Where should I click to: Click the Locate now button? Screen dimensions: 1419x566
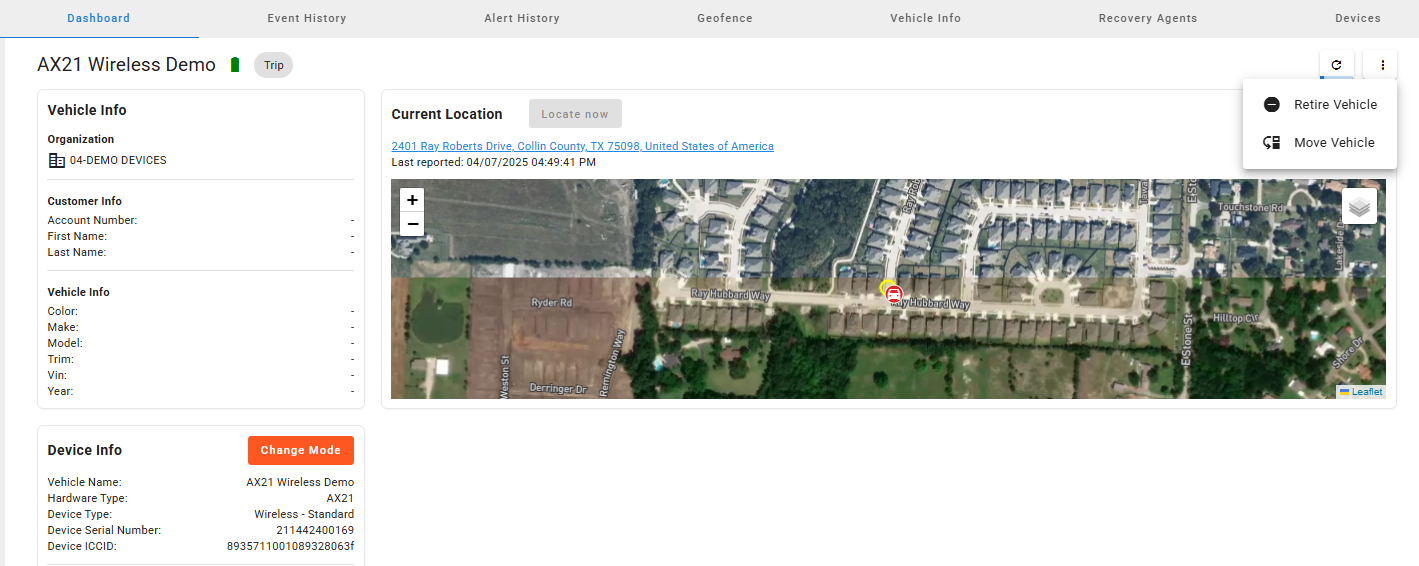[x=575, y=114]
